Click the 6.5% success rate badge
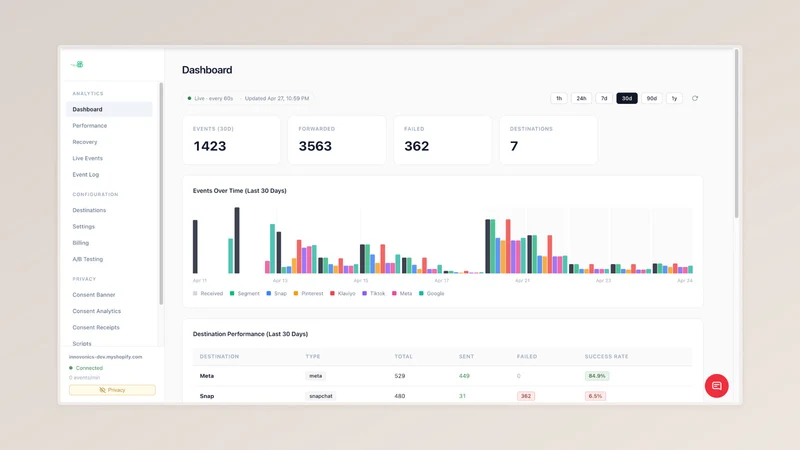The height and width of the screenshot is (450, 800). tap(595, 396)
